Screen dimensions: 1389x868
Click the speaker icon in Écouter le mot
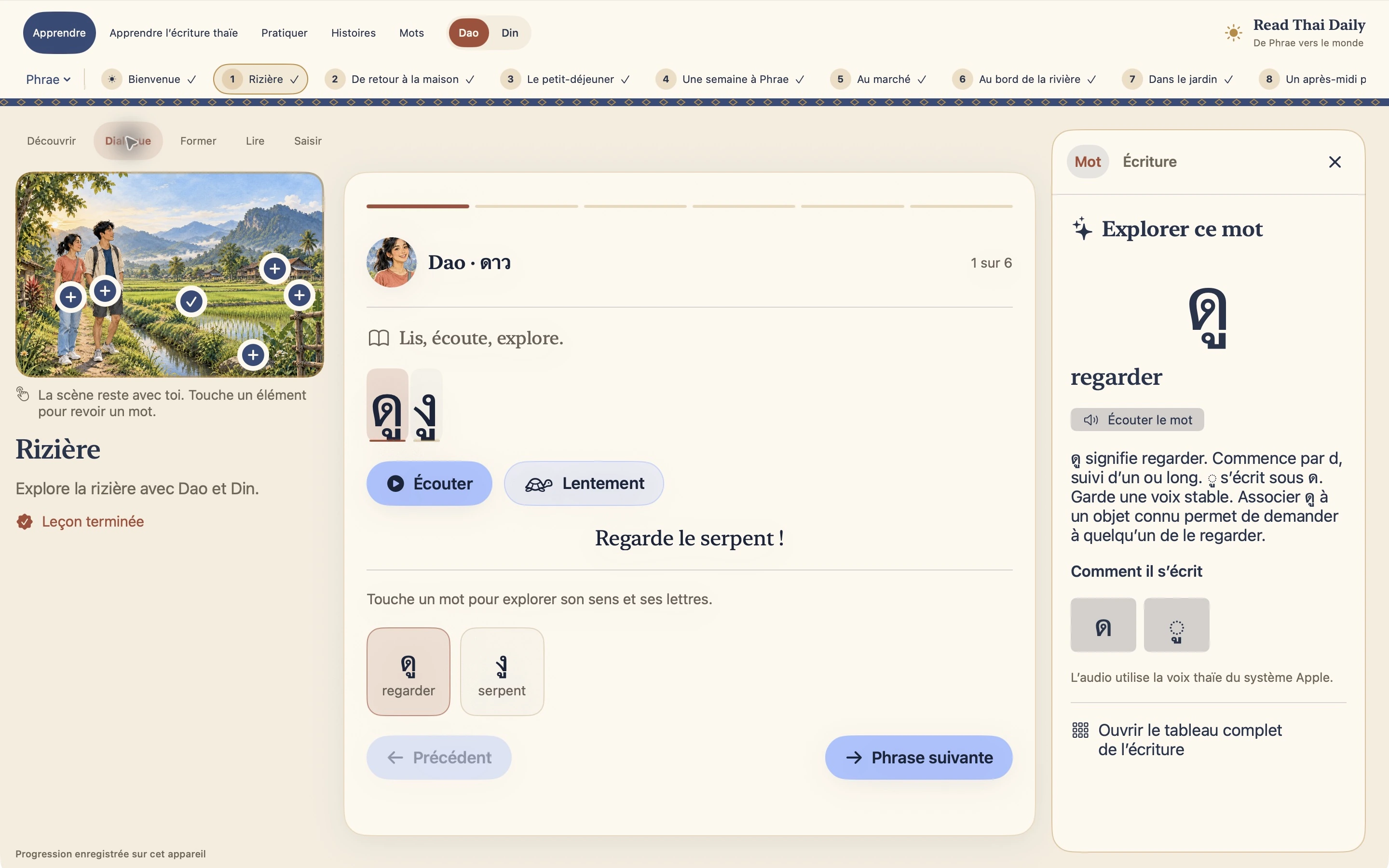click(1090, 420)
